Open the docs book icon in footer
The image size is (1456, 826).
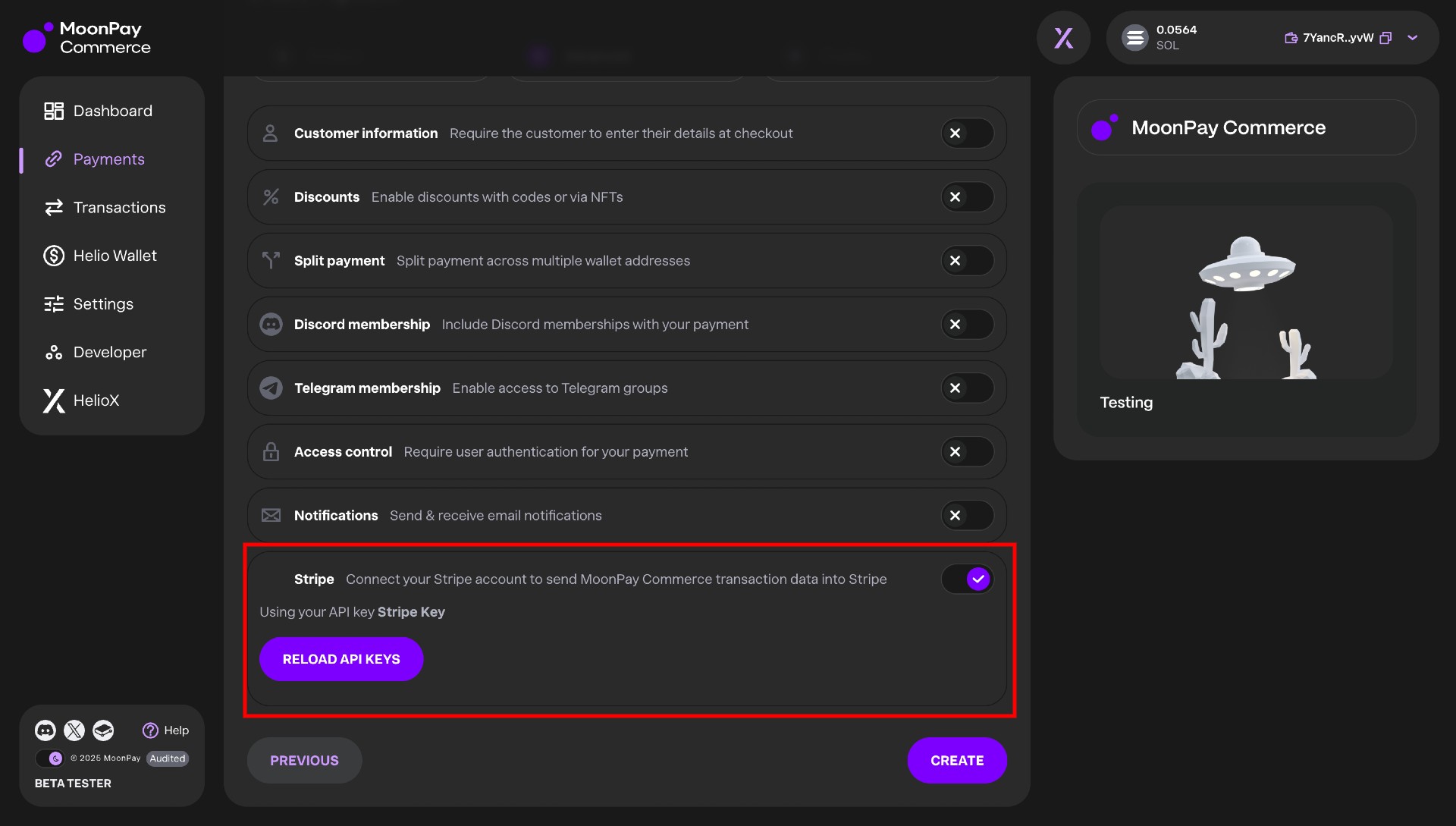click(103, 730)
